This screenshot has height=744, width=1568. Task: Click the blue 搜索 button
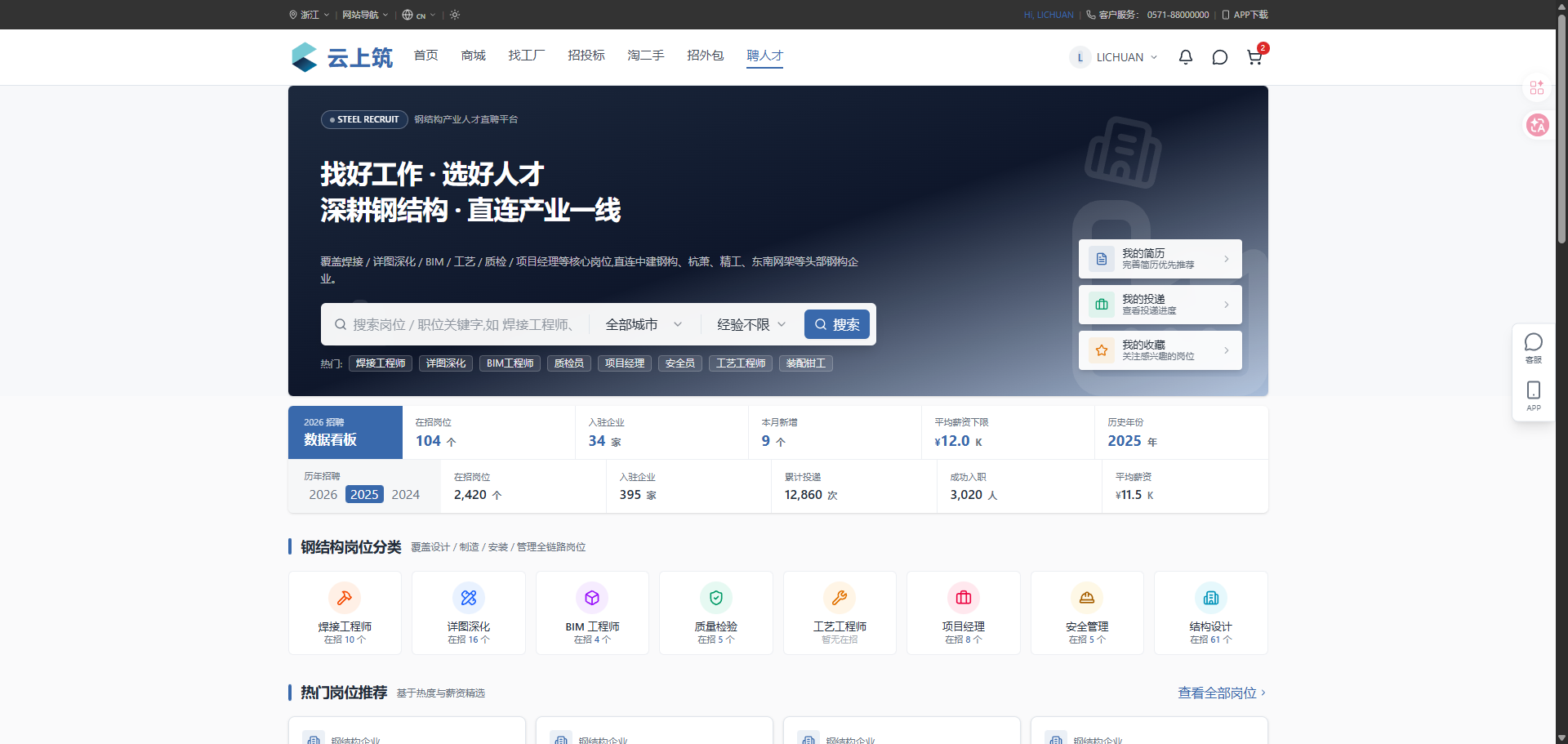(x=837, y=324)
